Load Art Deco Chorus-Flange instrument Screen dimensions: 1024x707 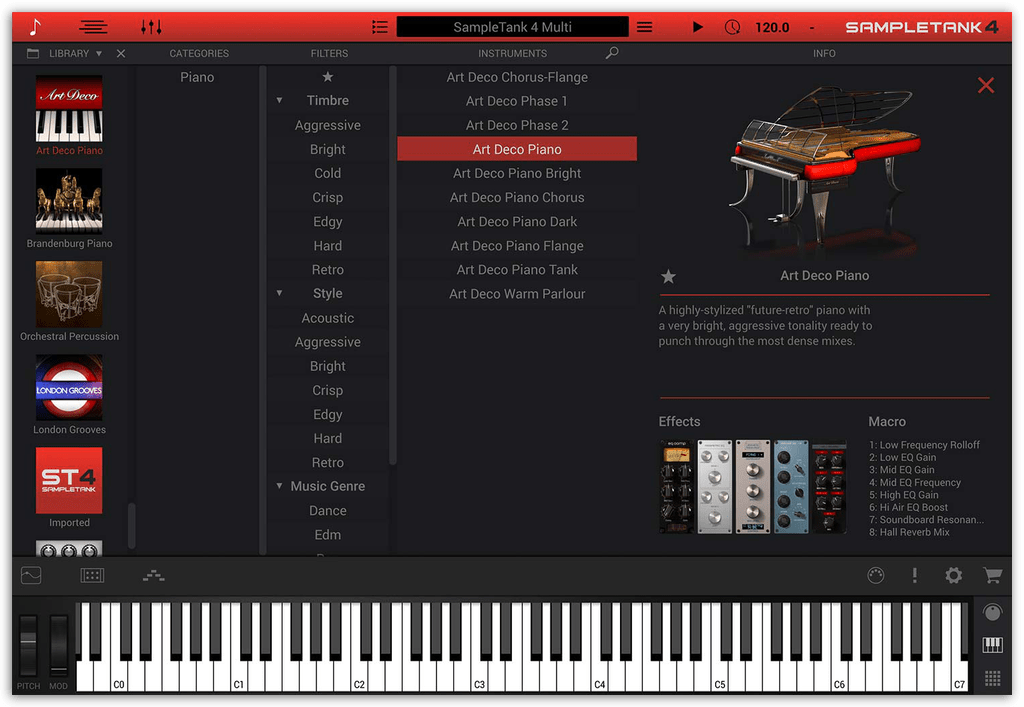pos(517,77)
